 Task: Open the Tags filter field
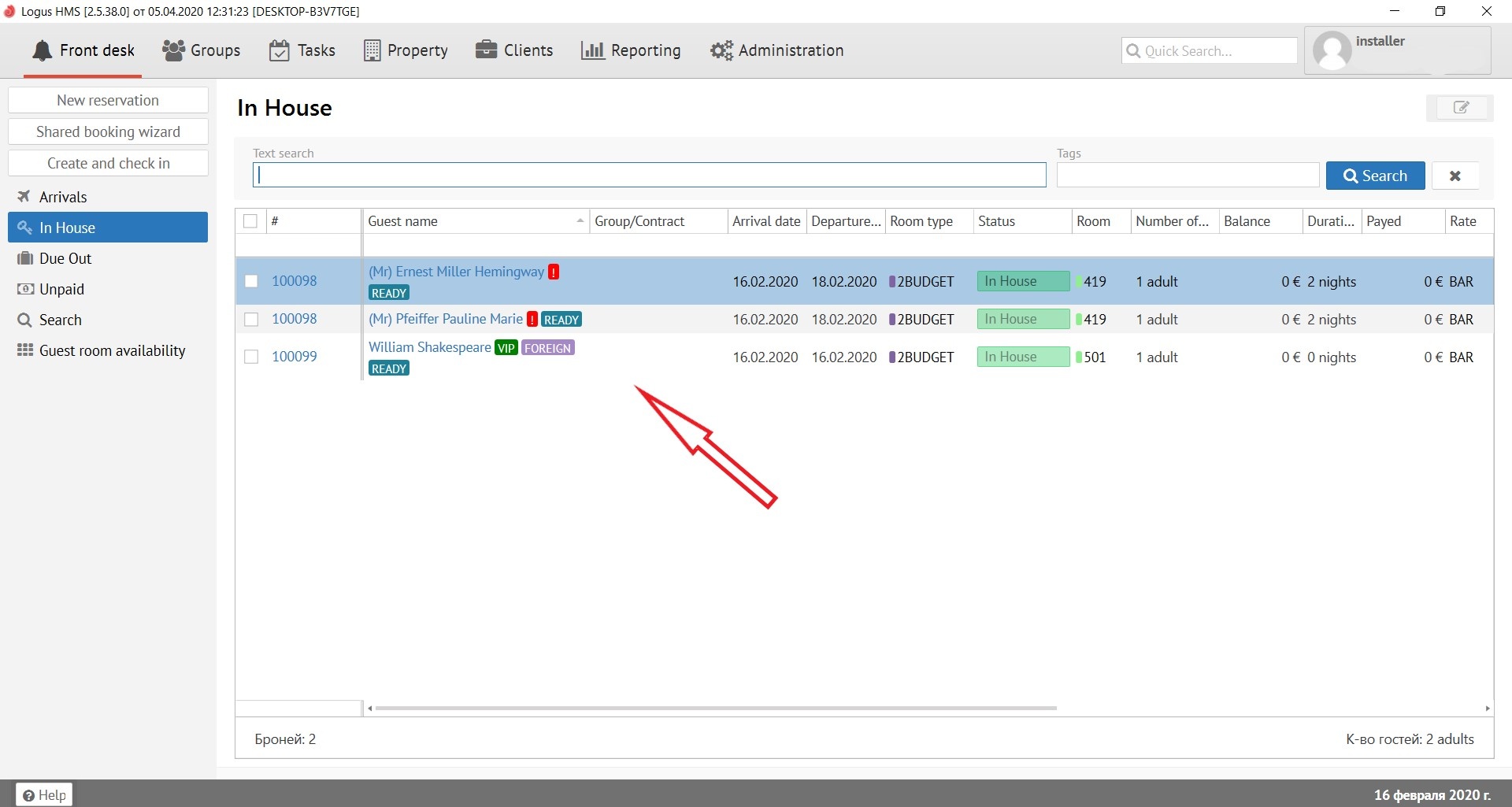tap(1187, 176)
